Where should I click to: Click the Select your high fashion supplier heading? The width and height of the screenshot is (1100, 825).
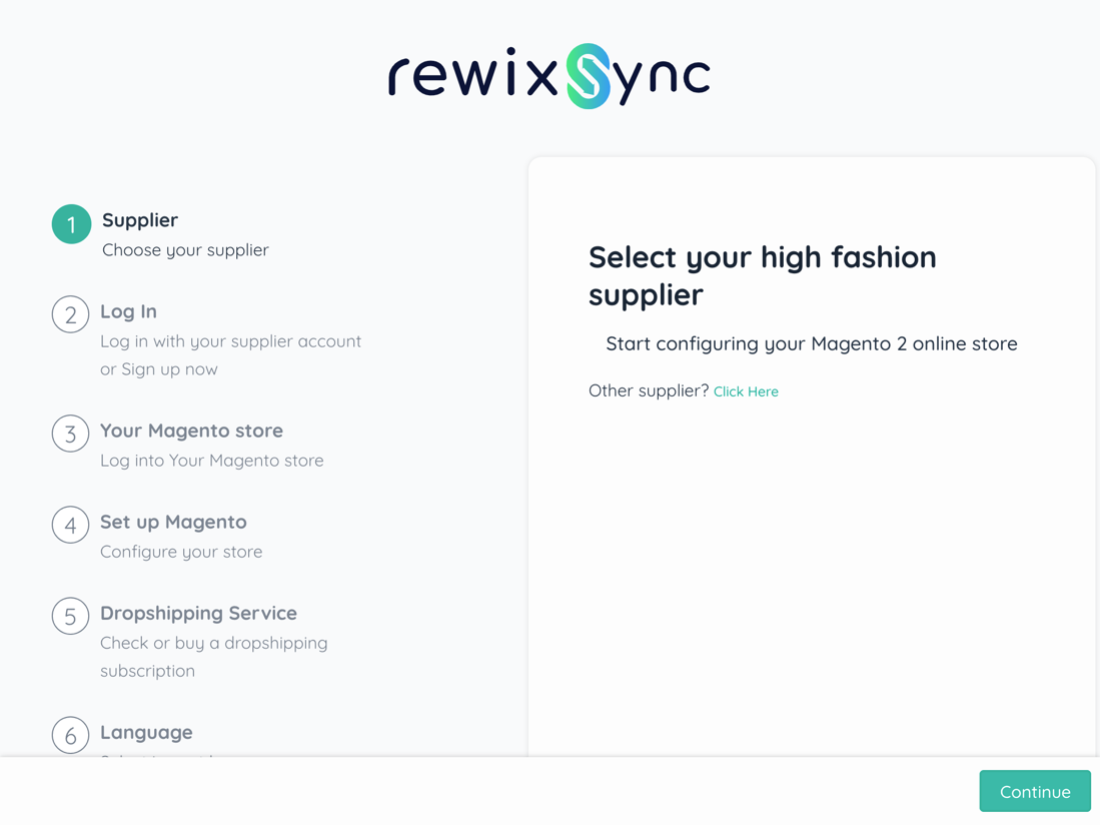click(x=762, y=276)
